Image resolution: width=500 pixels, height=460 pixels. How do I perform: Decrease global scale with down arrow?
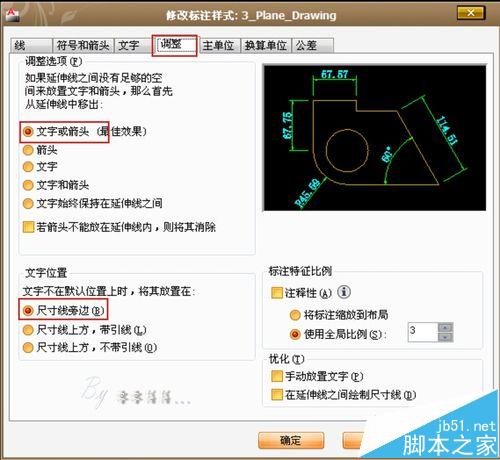(445, 337)
